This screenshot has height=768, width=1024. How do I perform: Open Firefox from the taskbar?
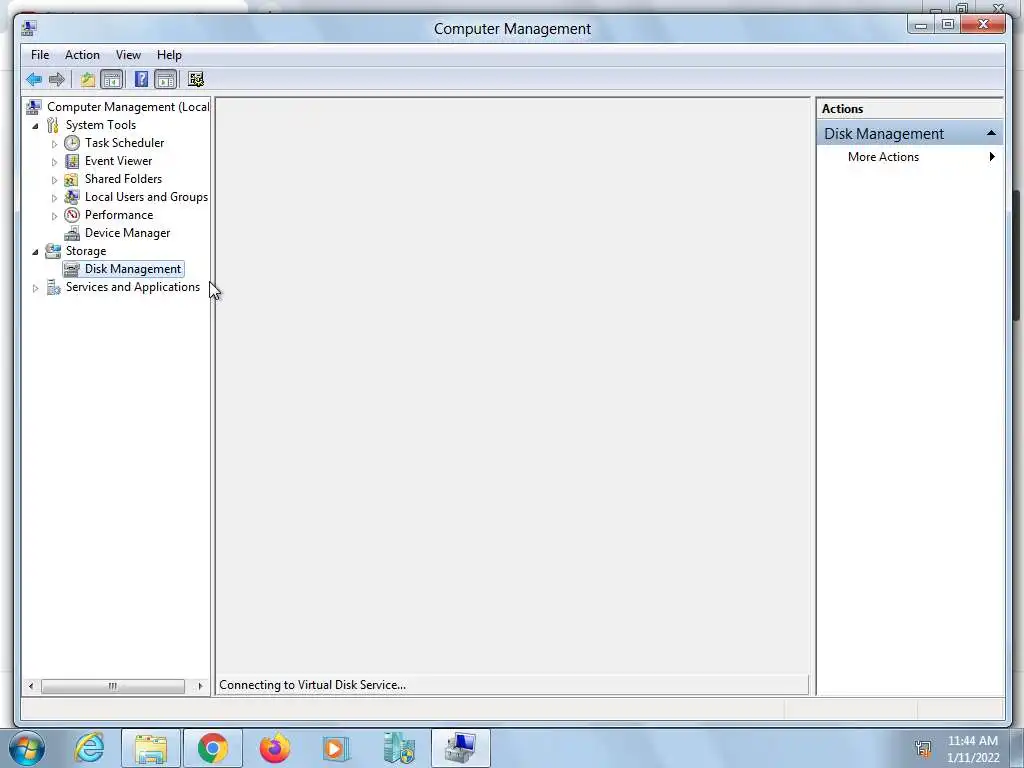(x=274, y=748)
